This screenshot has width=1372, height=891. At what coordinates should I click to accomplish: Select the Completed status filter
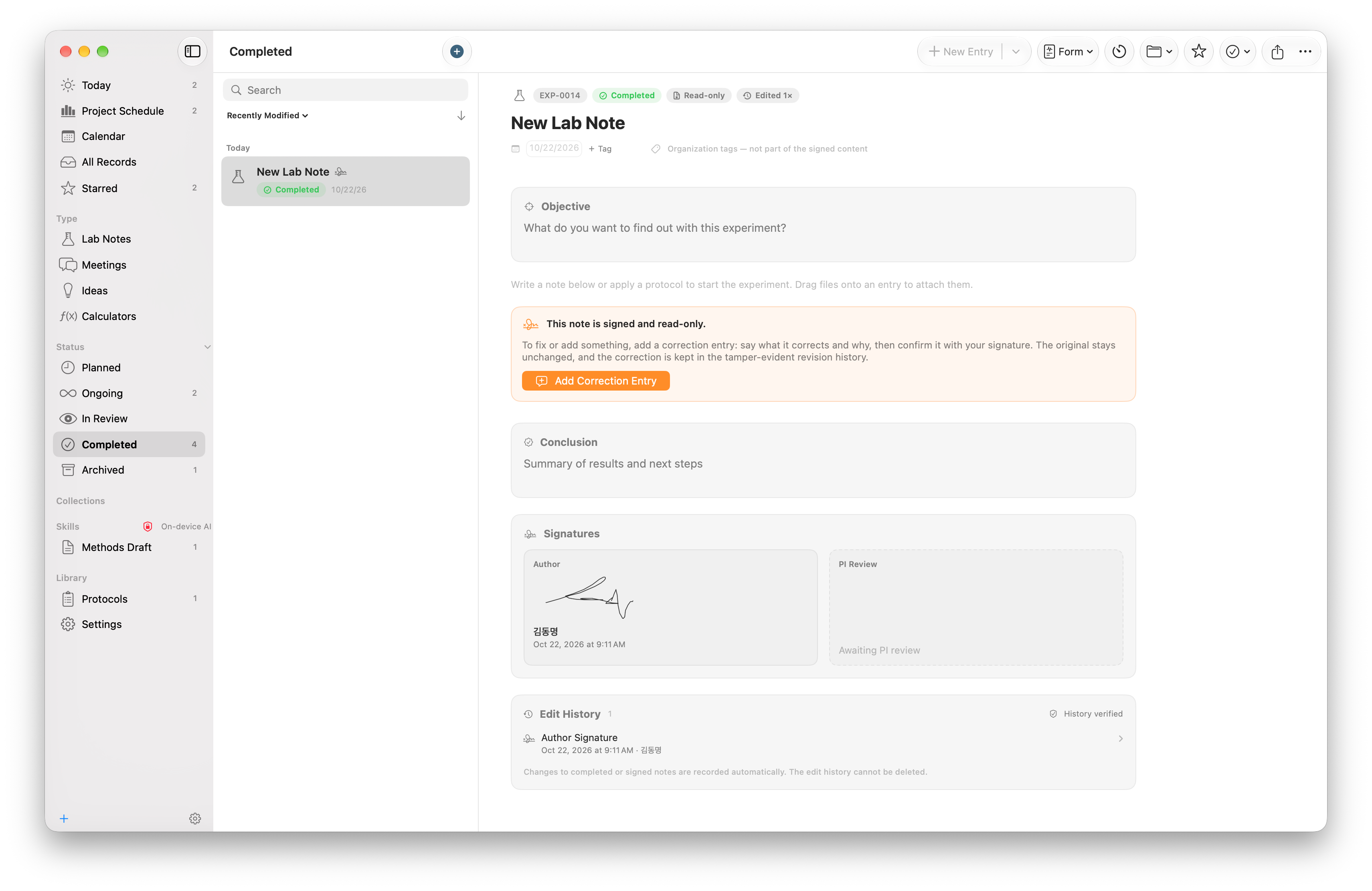click(x=129, y=445)
